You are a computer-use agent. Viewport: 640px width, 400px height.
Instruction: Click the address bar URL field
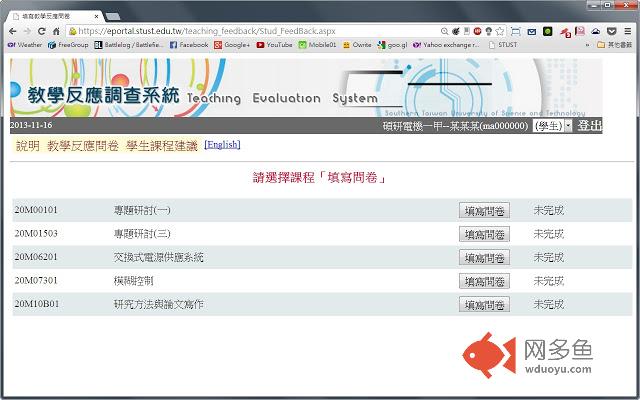click(x=253, y=31)
